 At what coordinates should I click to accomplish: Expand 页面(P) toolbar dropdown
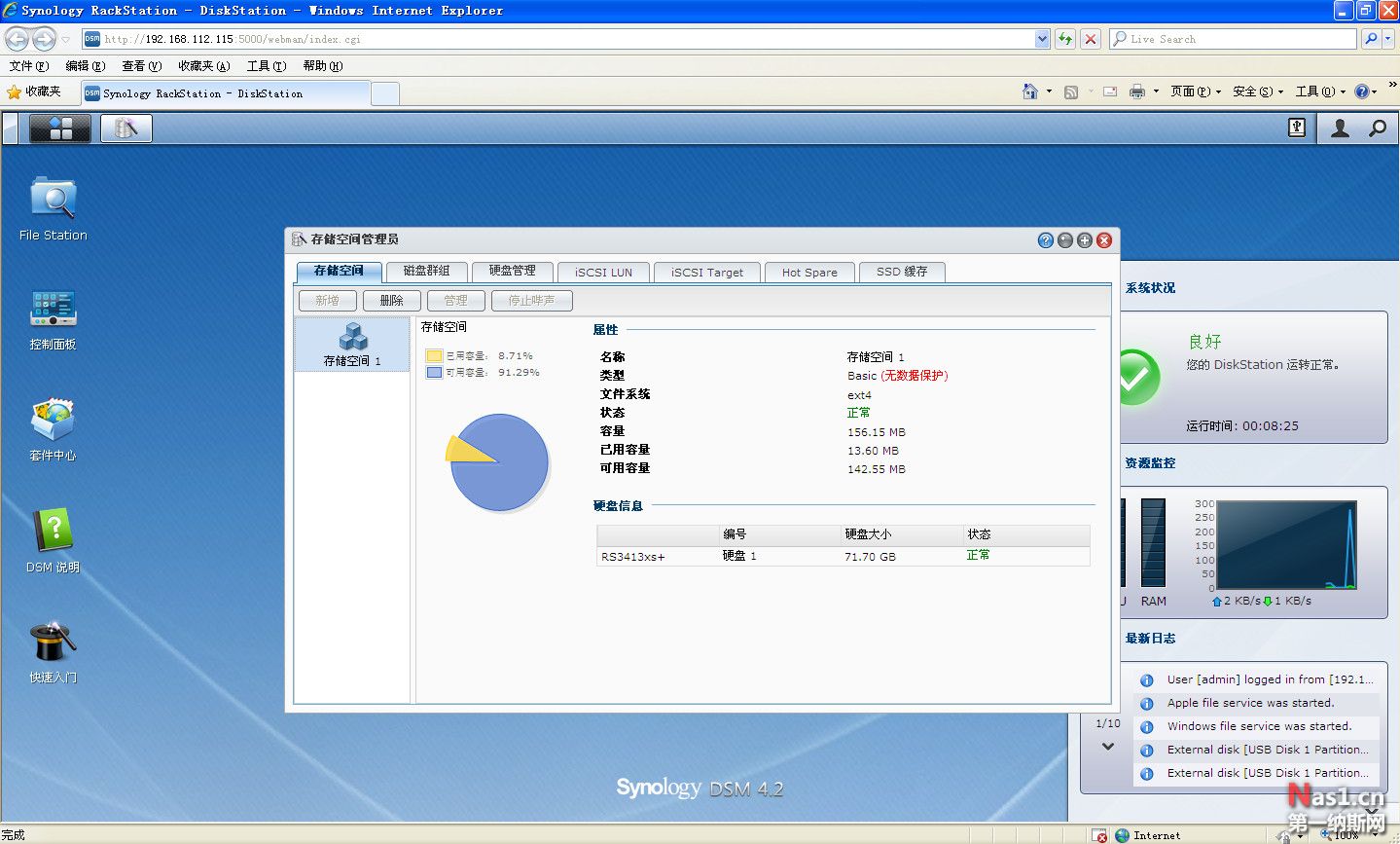[x=1197, y=92]
